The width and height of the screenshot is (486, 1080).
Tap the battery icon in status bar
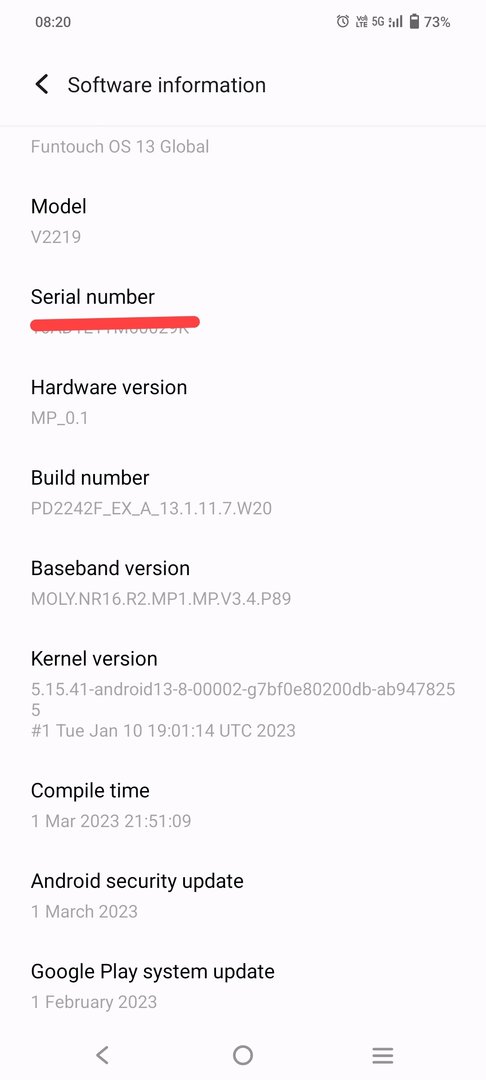click(x=414, y=22)
